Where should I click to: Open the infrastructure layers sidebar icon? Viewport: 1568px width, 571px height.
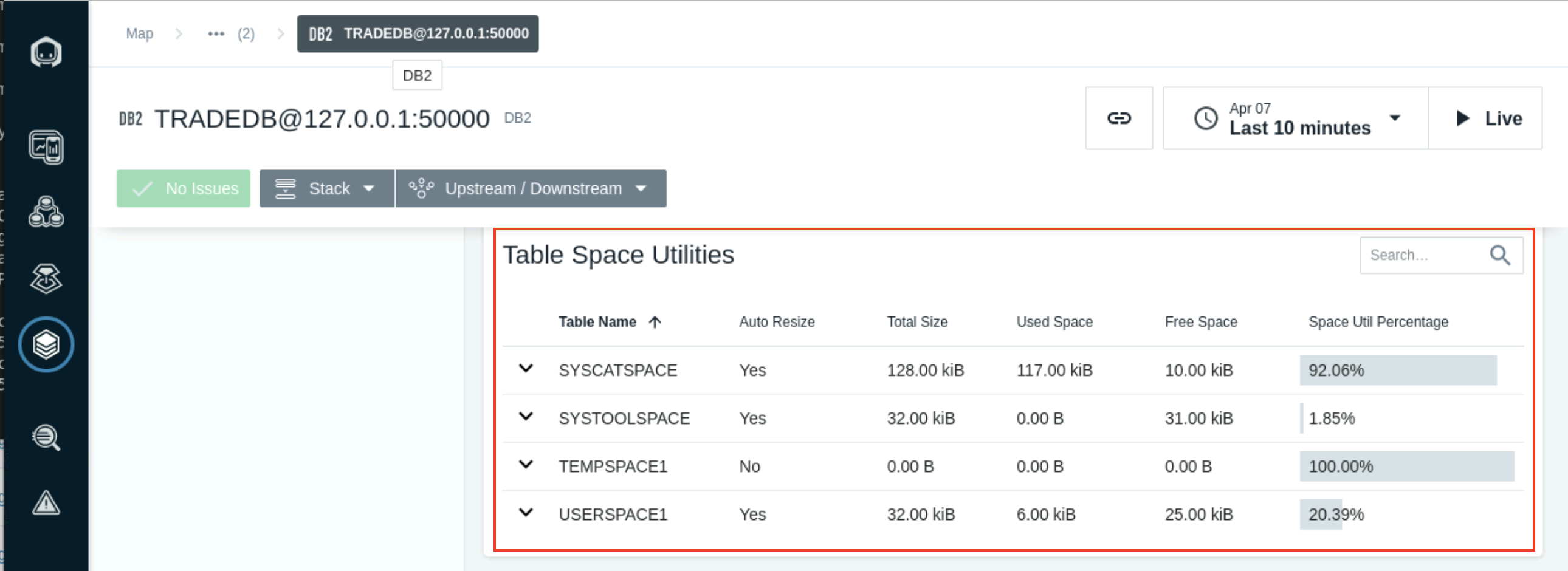click(46, 345)
